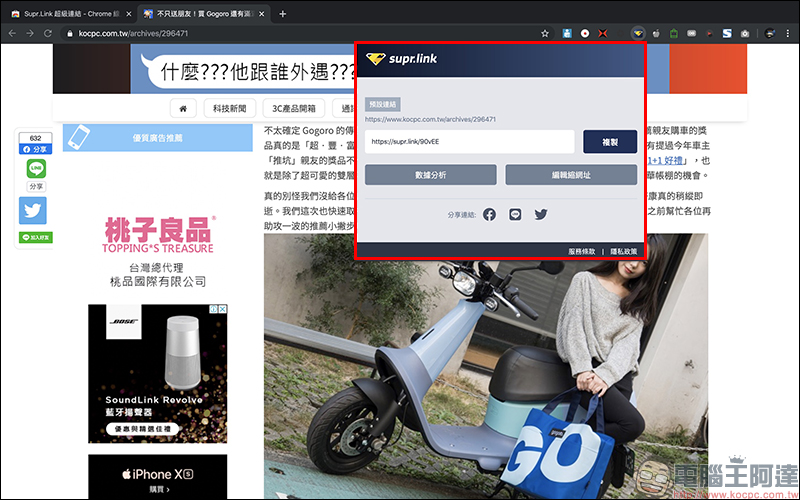Click the supr.link logo in popup header
The image size is (800, 500).
coord(402,59)
